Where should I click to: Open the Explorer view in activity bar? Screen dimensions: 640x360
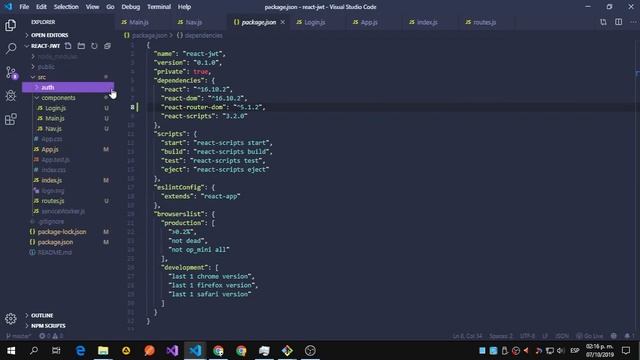(x=11, y=25)
